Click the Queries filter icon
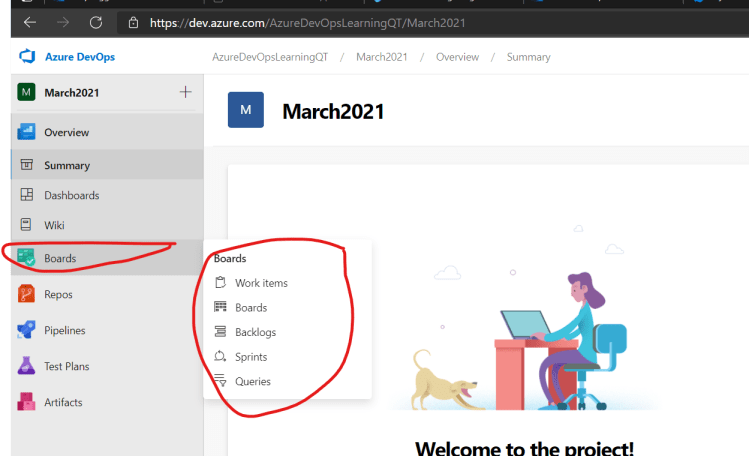 click(220, 380)
